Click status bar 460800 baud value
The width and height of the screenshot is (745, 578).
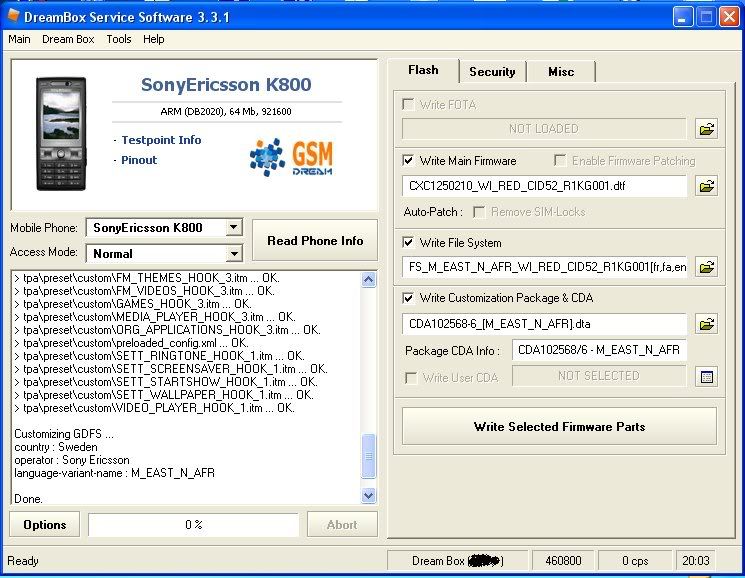564,561
